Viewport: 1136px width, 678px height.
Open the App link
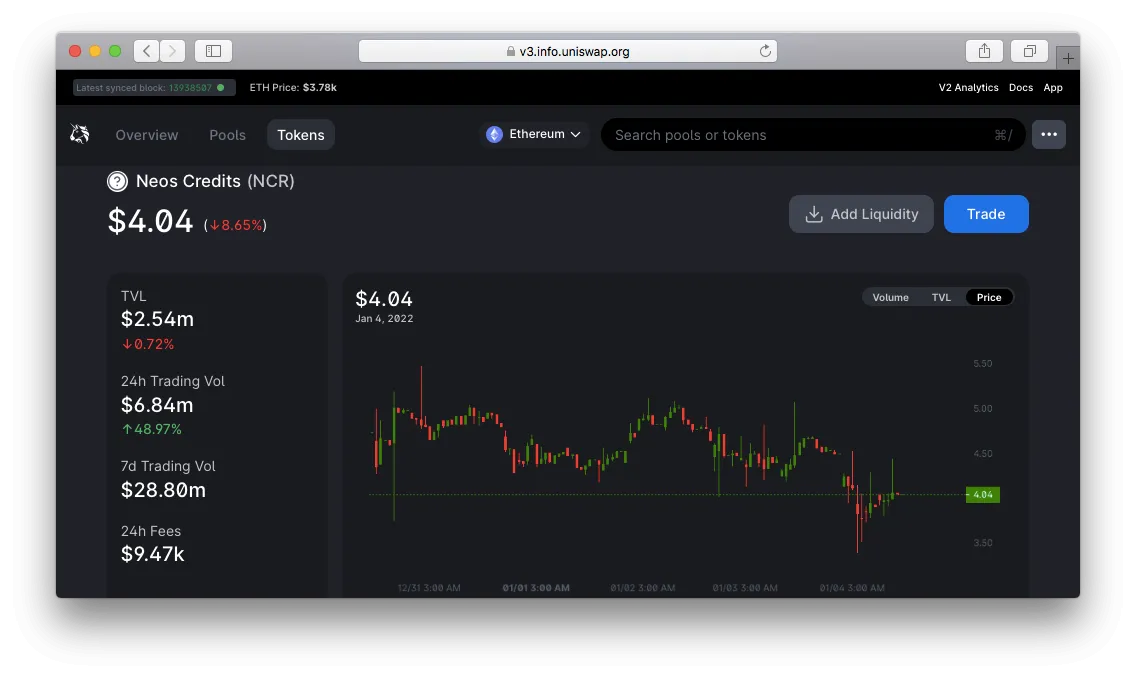(1053, 88)
